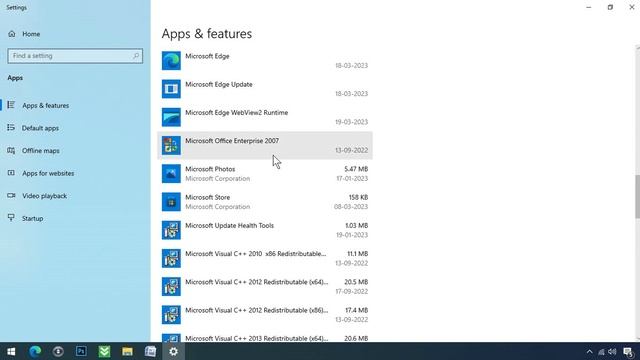Viewport: 640px width, 360px height.
Task: Click the 13-09-2022 date of Office
Action: pyautogui.click(x=351, y=150)
